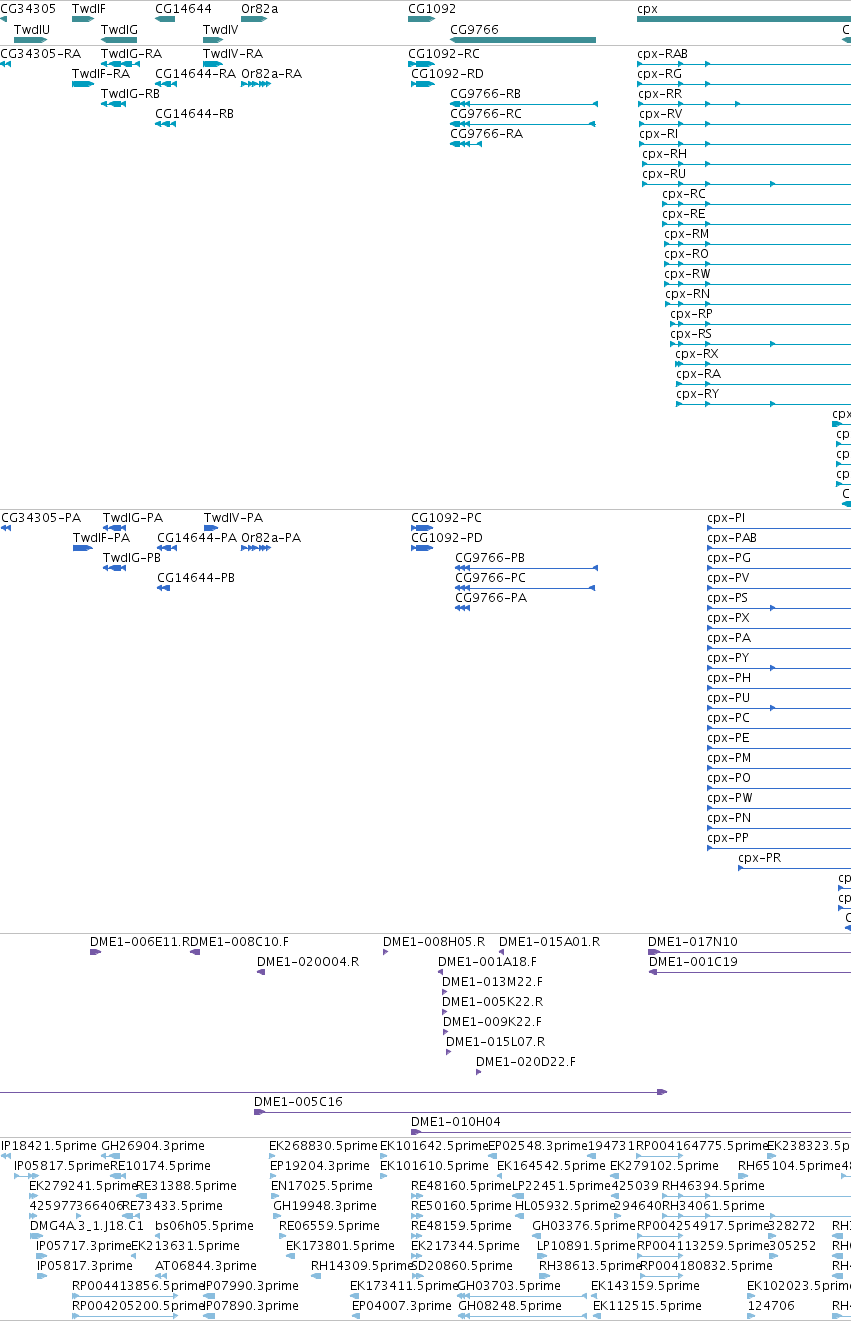Select protein cpx-PR label
Viewport: 851px width, 1321px height.
click(x=760, y=858)
